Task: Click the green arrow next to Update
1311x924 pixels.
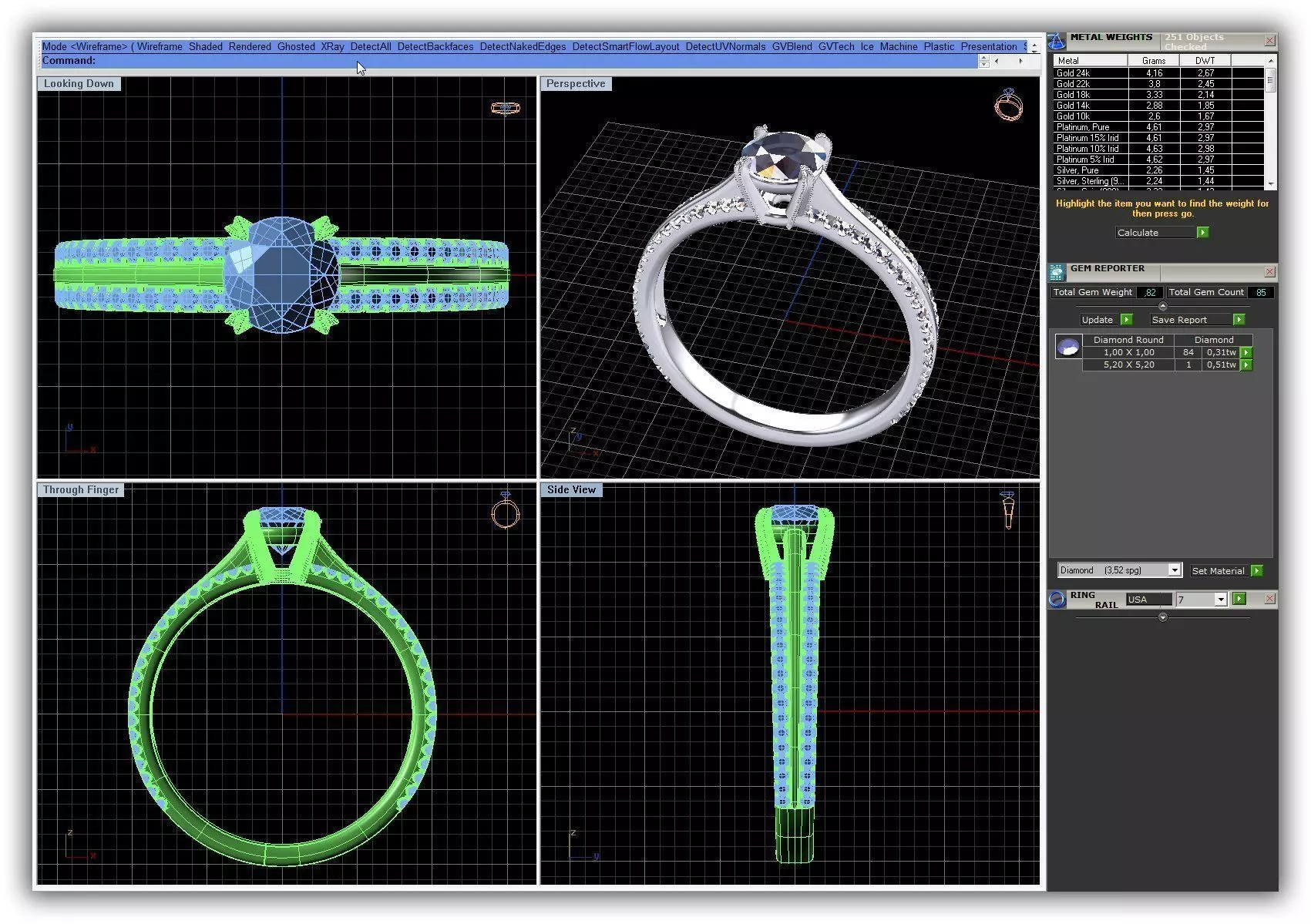Action: (1126, 319)
